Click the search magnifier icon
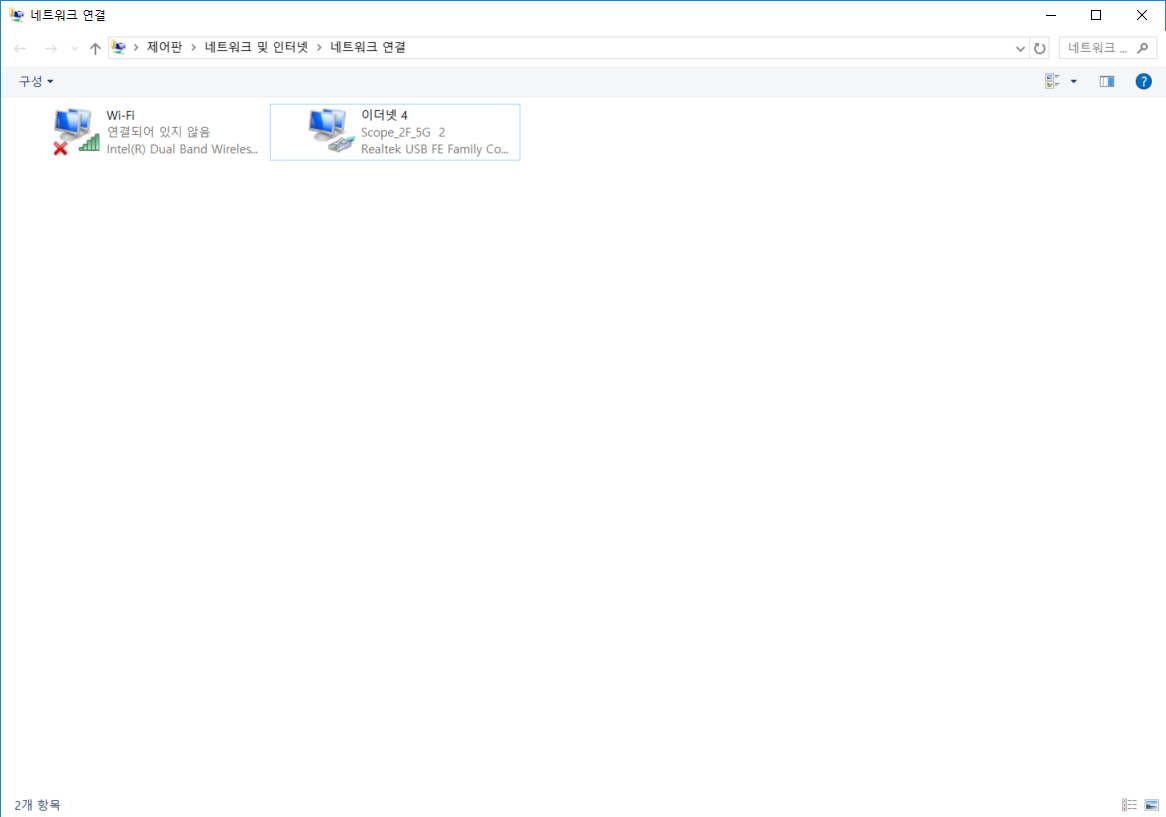Image resolution: width=1166 pixels, height=817 pixels. [1144, 48]
